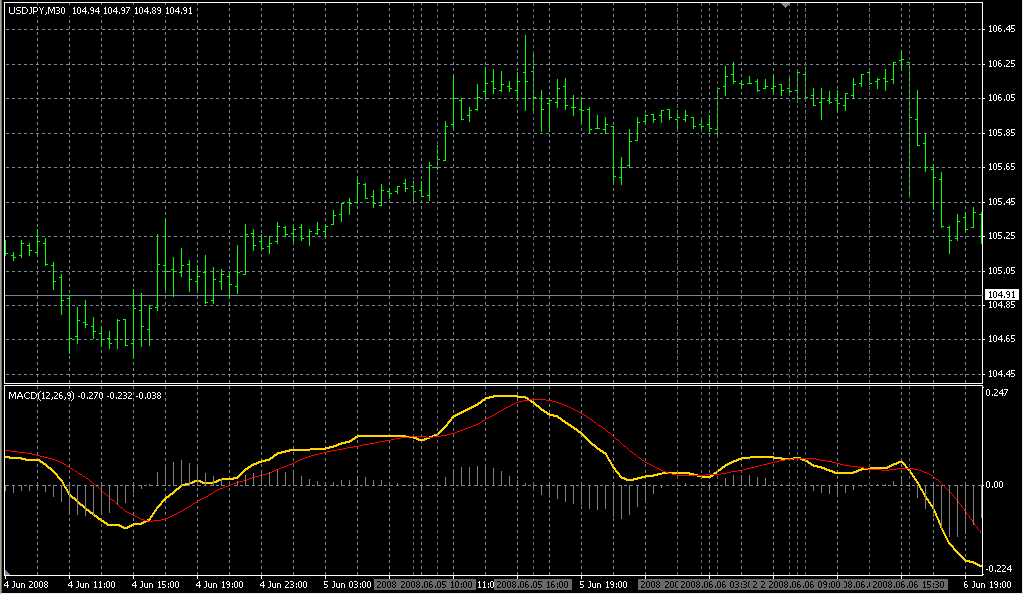Click the 106.05 price scale label
This screenshot has height=594, width=1024.
1001,98
